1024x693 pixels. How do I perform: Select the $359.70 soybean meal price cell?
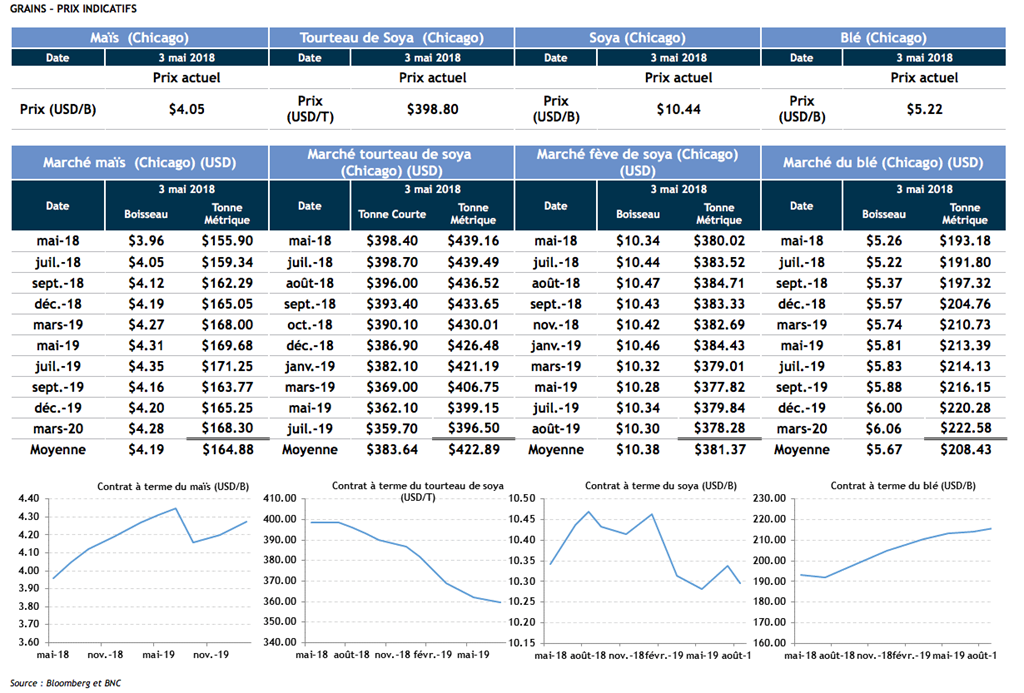coord(392,429)
